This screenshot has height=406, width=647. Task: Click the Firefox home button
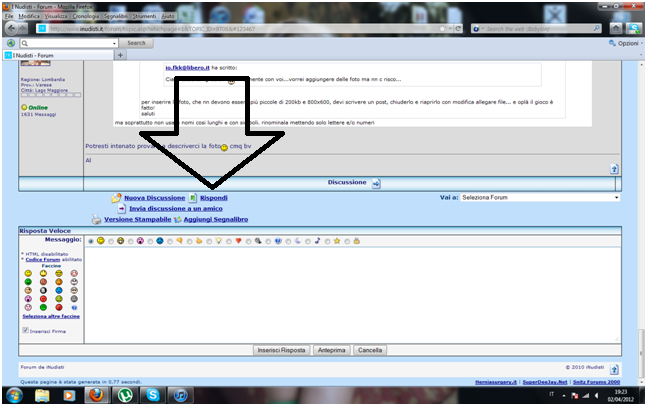click(x=617, y=29)
